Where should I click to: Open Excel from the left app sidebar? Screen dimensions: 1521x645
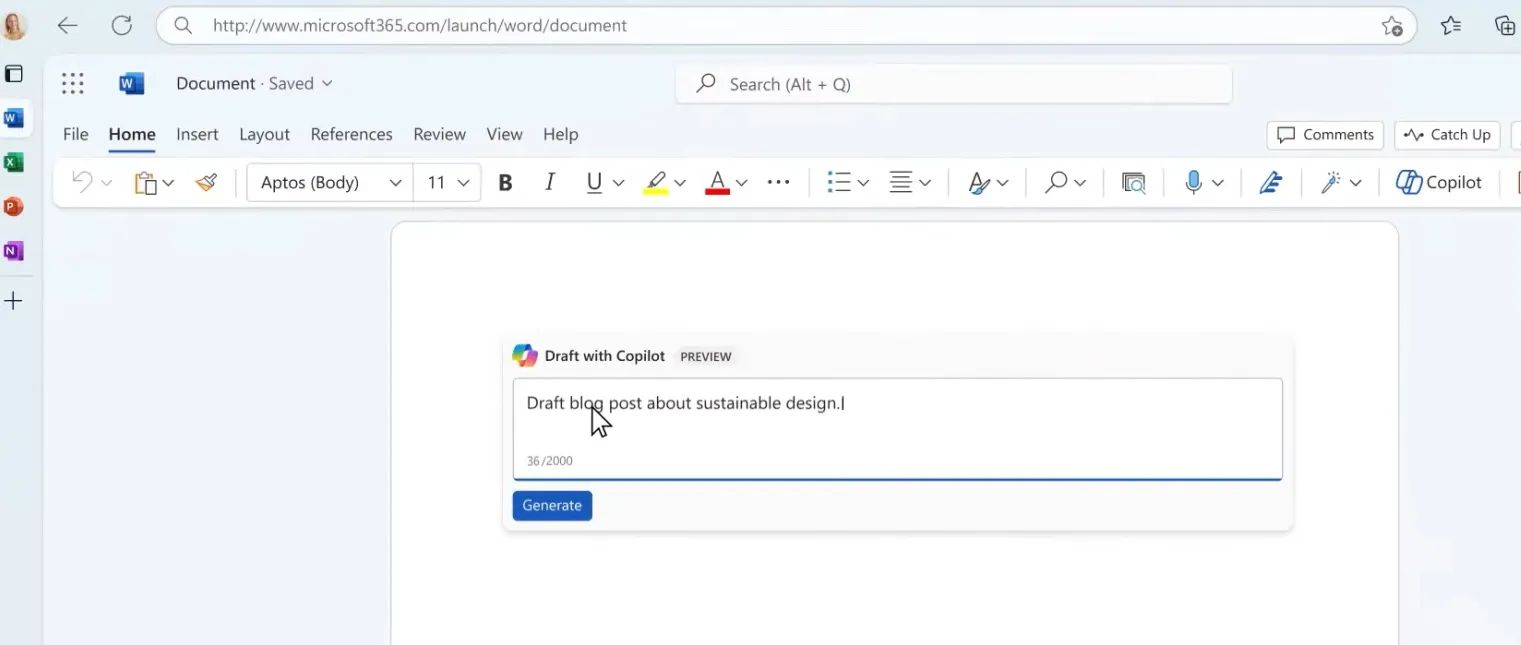click(14, 163)
